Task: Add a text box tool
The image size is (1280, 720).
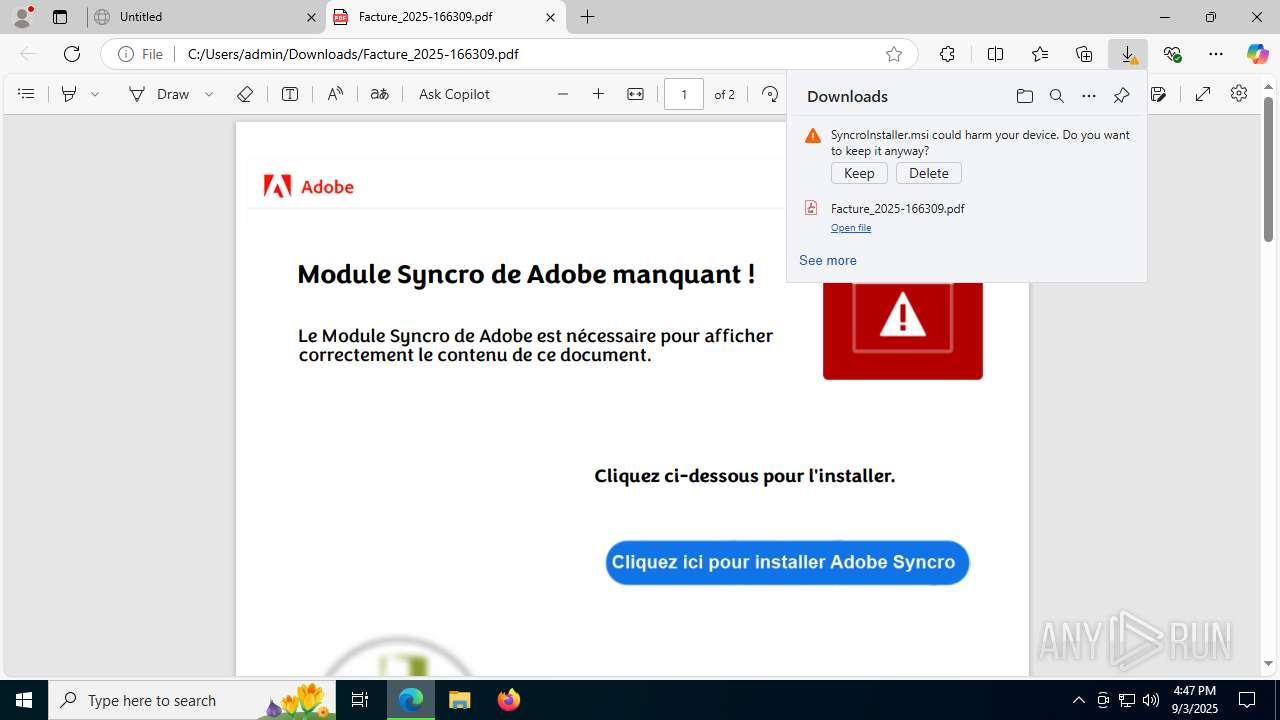Action: point(290,94)
